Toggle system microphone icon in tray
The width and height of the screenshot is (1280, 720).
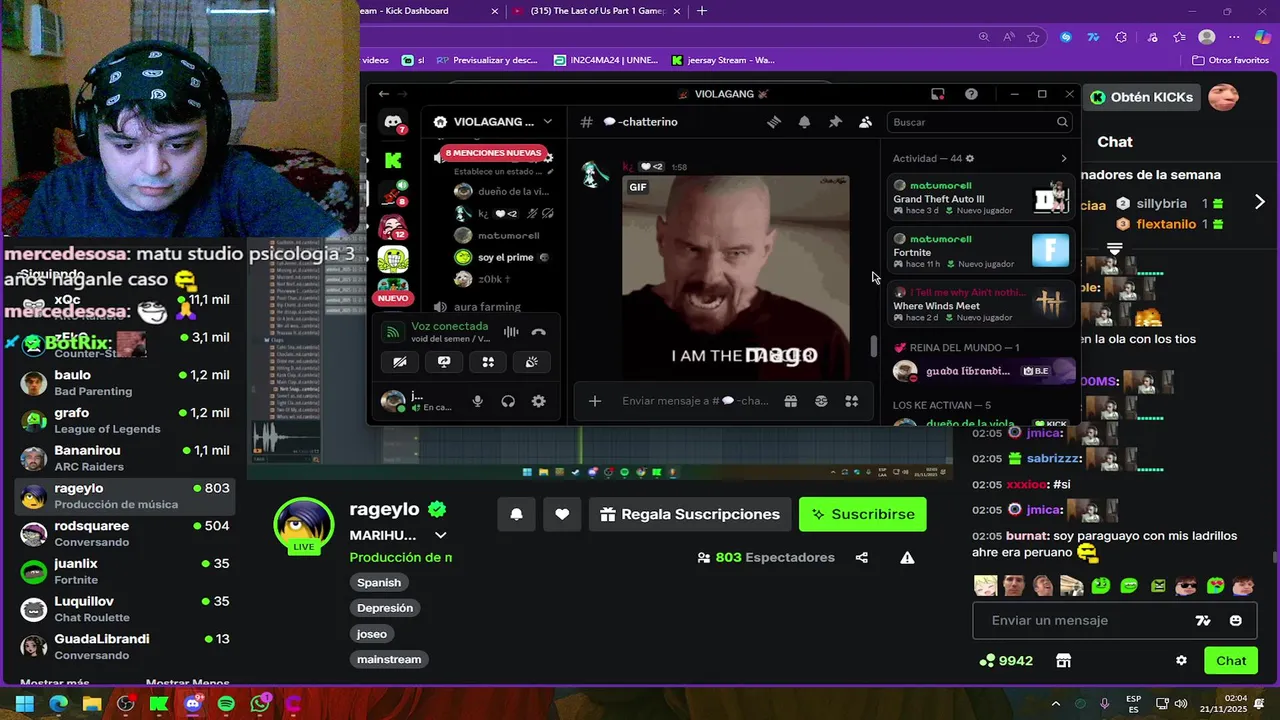(x=1104, y=703)
